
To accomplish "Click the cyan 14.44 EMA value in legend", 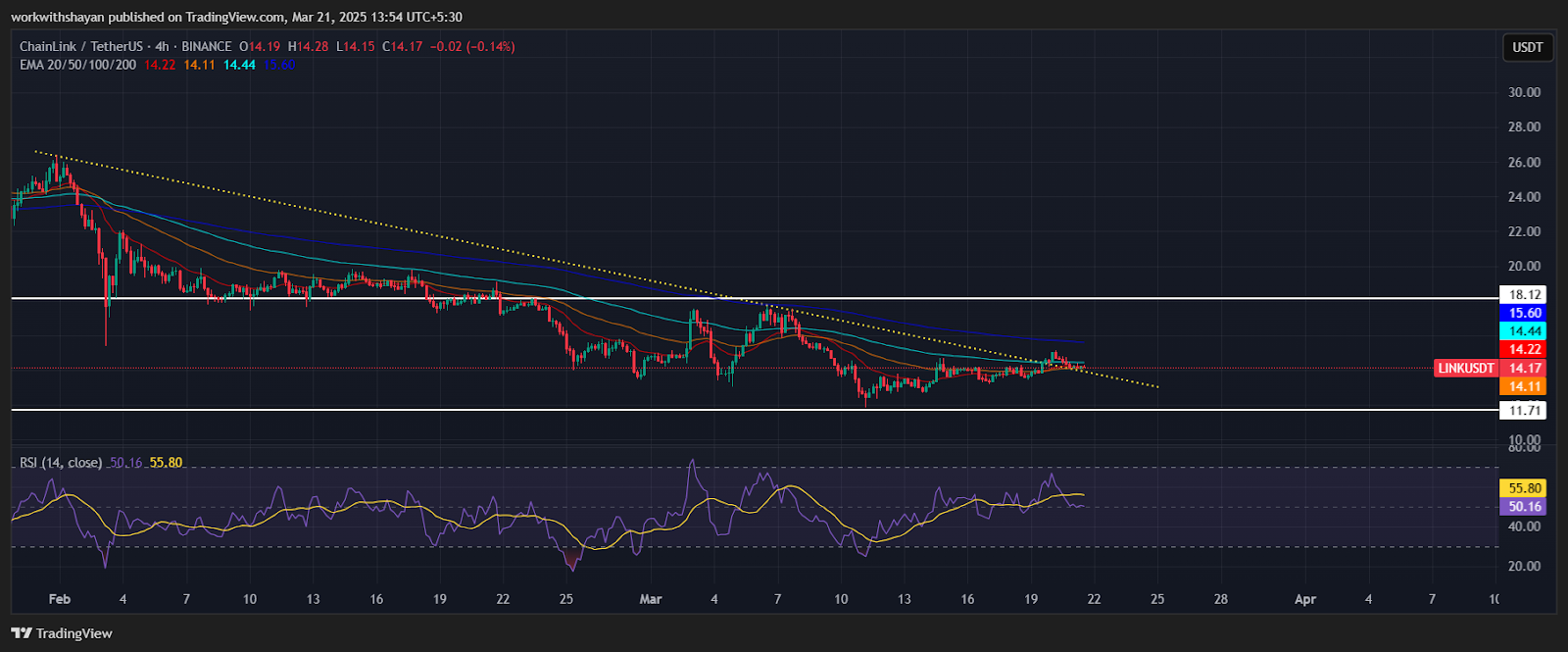I will (239, 65).
